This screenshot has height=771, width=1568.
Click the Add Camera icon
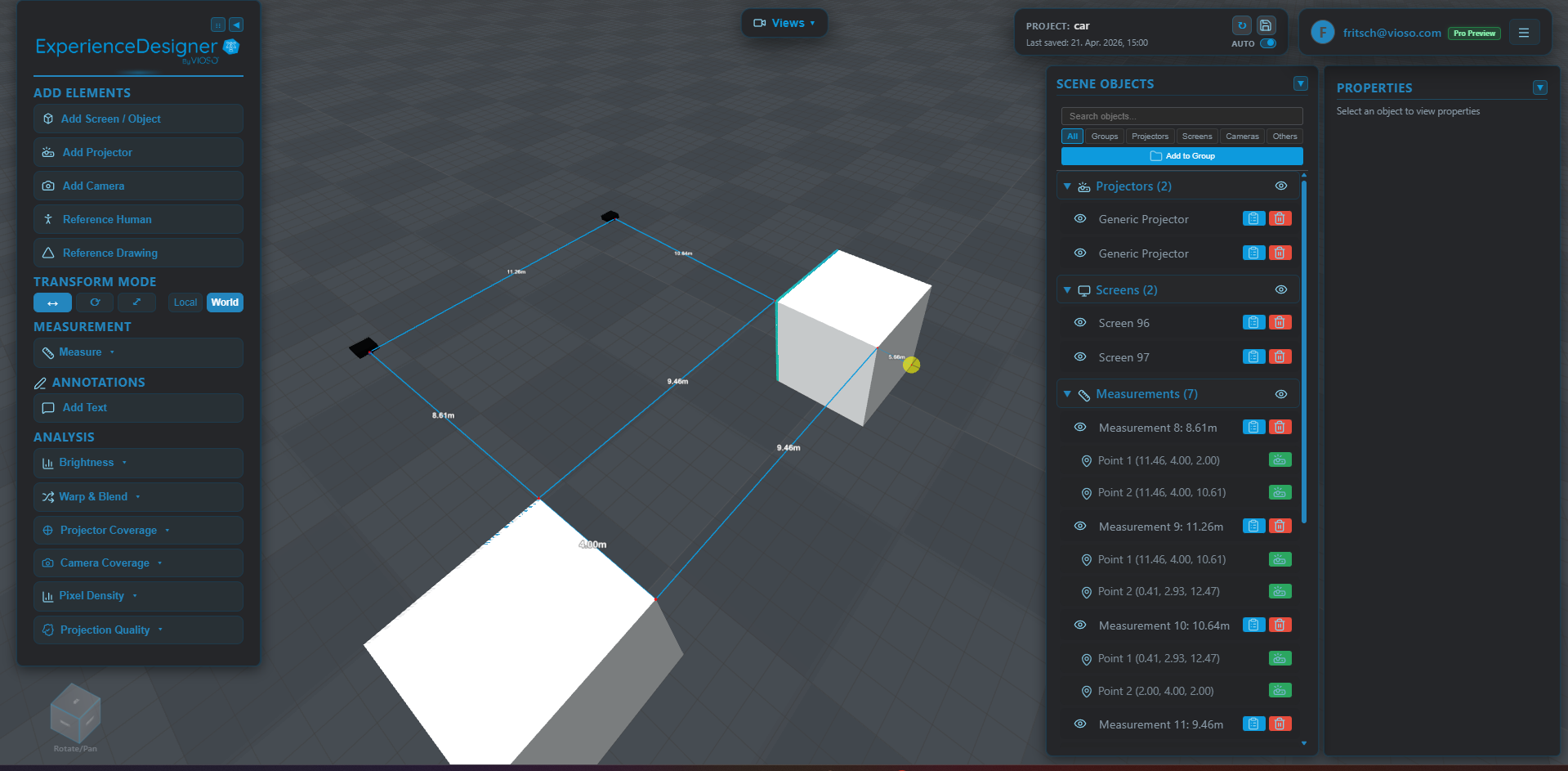(48, 186)
